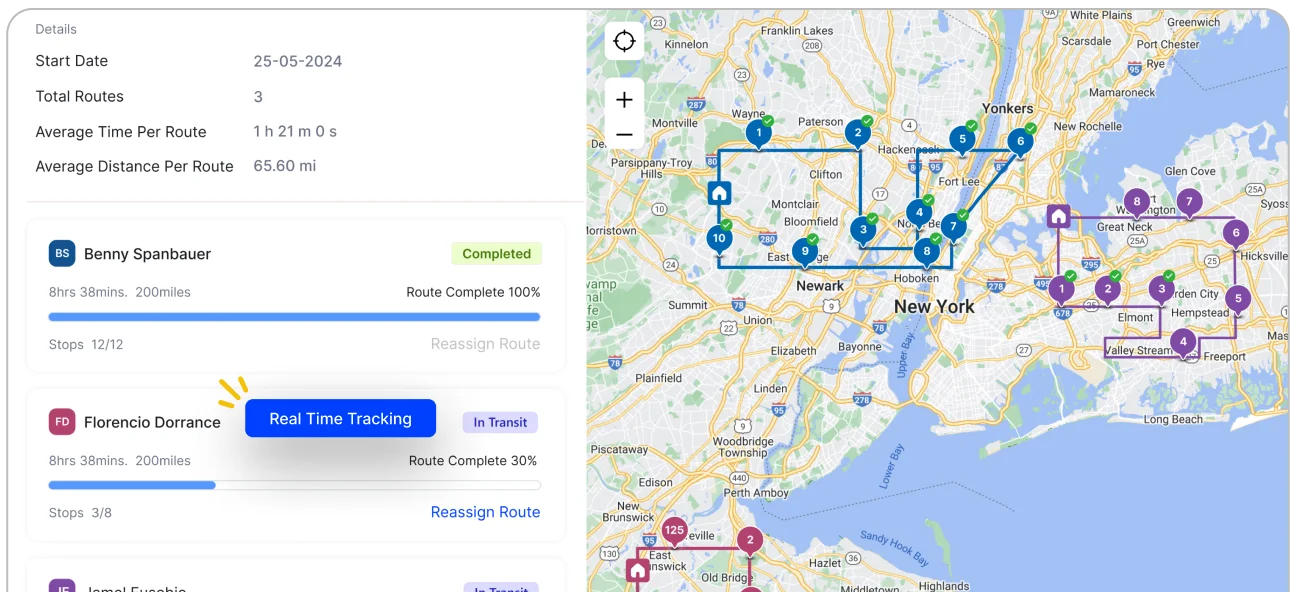Click the Start Date label
Image resolution: width=1296 pixels, height=592 pixels.
(72, 61)
